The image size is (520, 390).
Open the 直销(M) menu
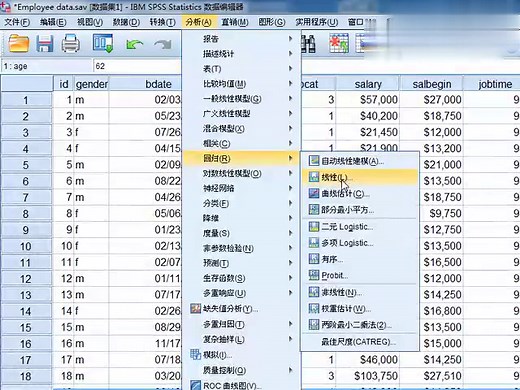235,22
